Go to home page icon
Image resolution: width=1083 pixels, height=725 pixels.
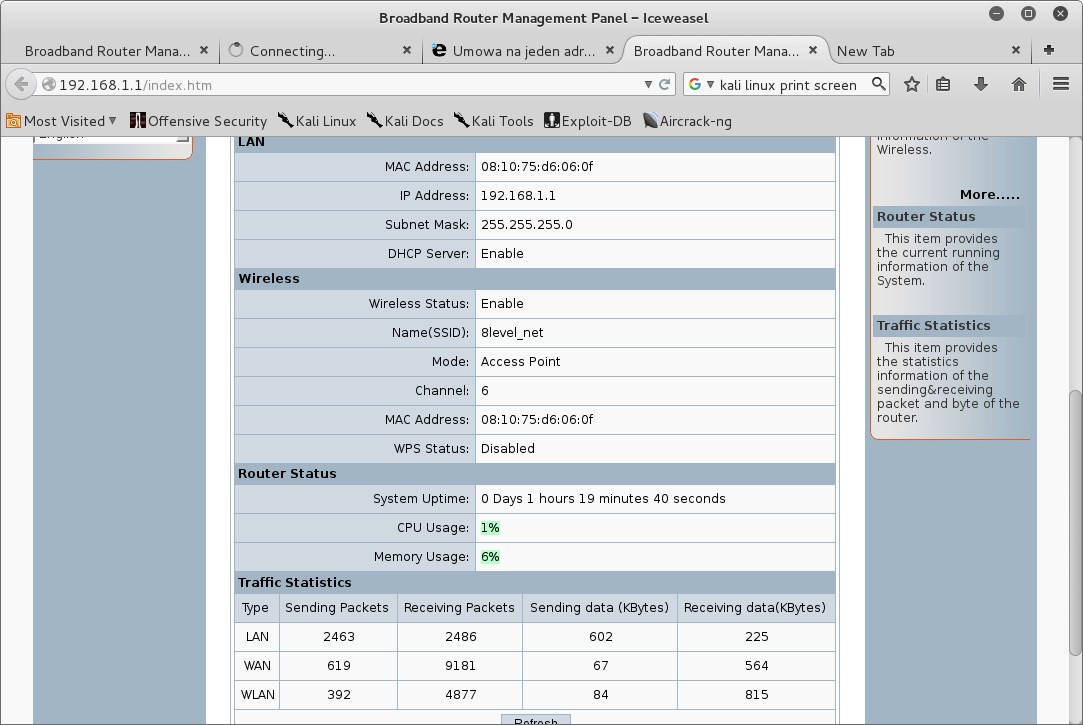(1019, 84)
